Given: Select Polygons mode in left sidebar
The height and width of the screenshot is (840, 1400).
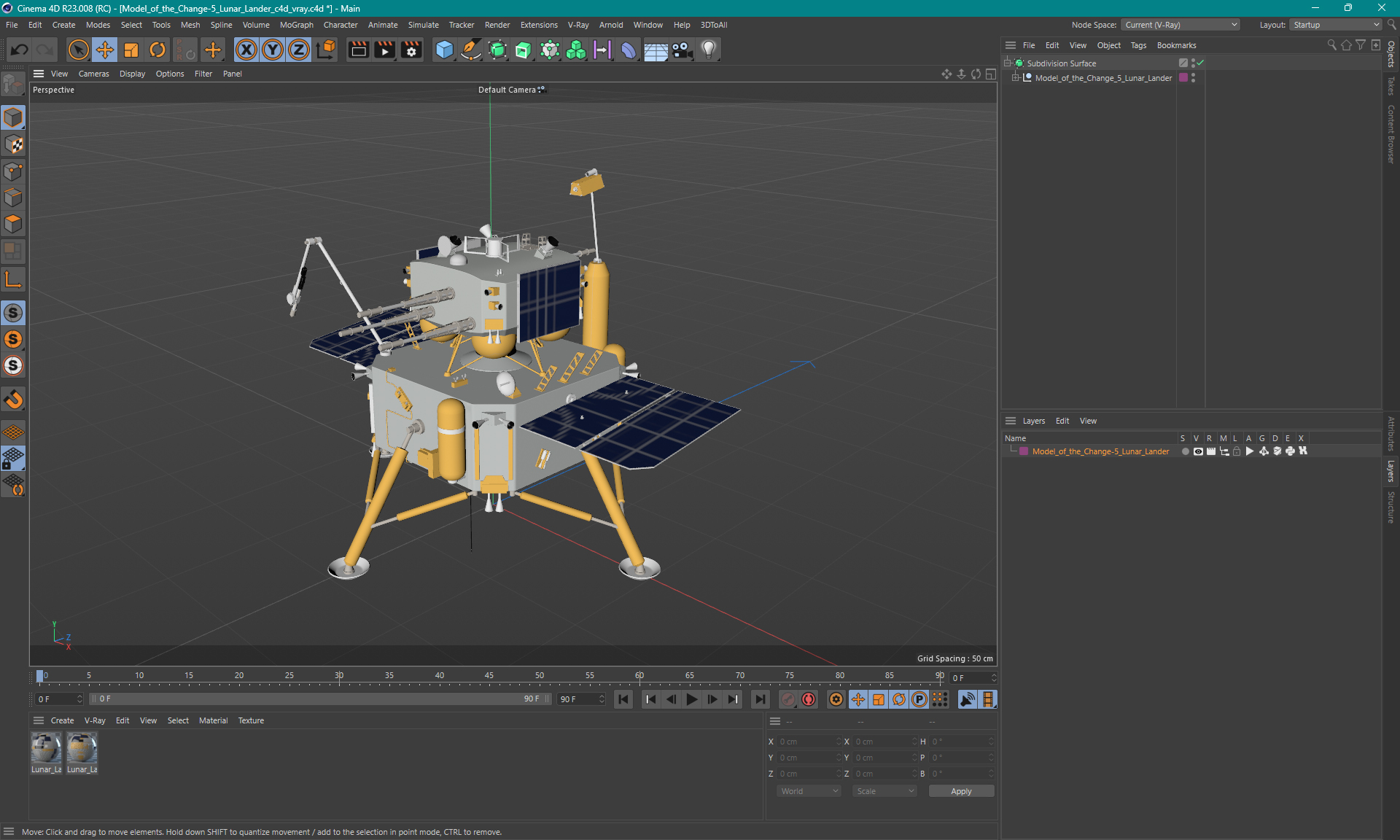Looking at the screenshot, I should [x=13, y=224].
